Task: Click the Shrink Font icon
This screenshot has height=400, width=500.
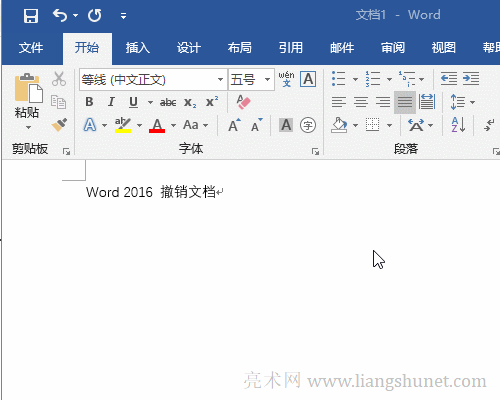Action: click(256, 125)
